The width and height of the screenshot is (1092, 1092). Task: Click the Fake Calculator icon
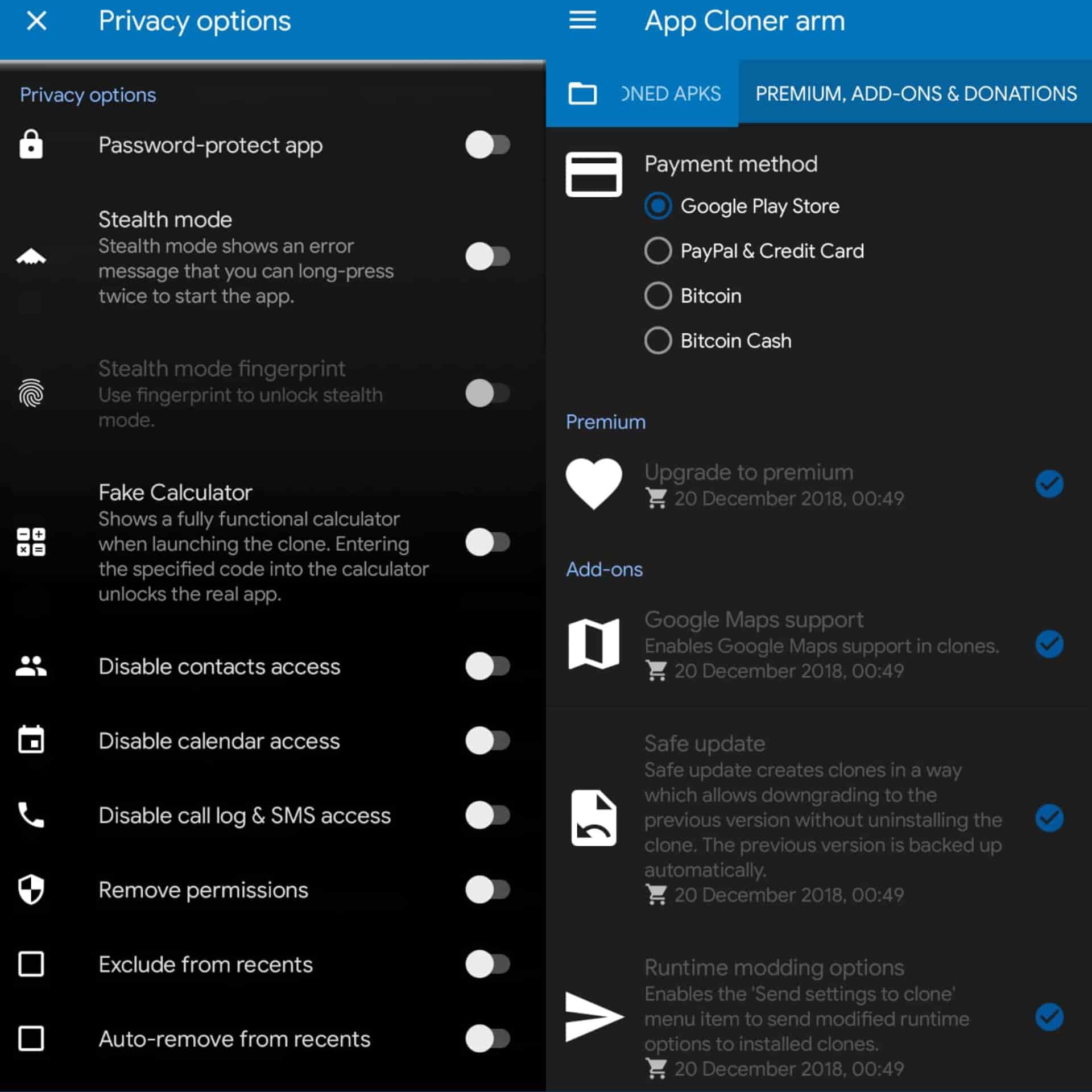(31, 541)
